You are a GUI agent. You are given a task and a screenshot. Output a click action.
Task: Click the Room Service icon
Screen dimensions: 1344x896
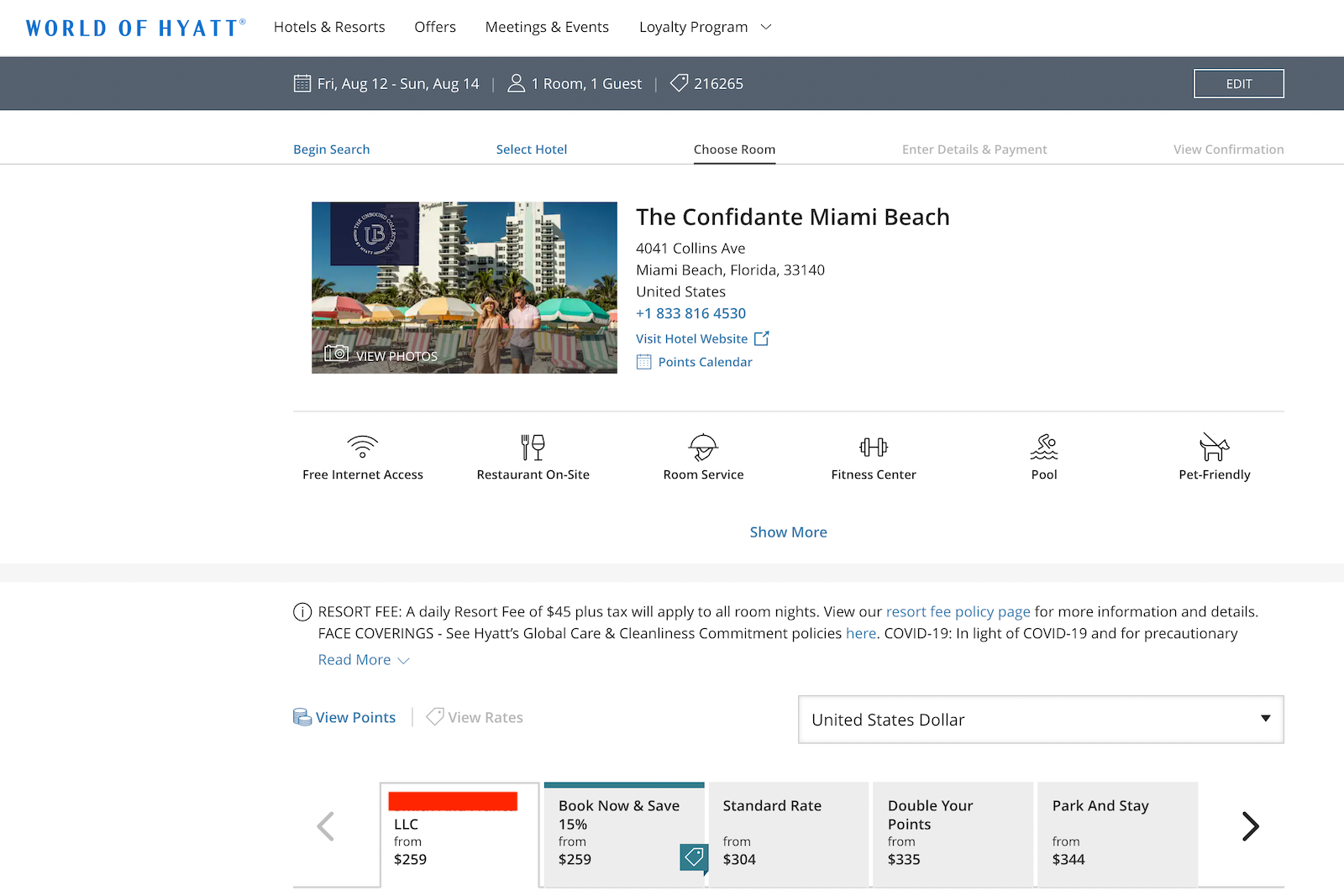coord(703,448)
